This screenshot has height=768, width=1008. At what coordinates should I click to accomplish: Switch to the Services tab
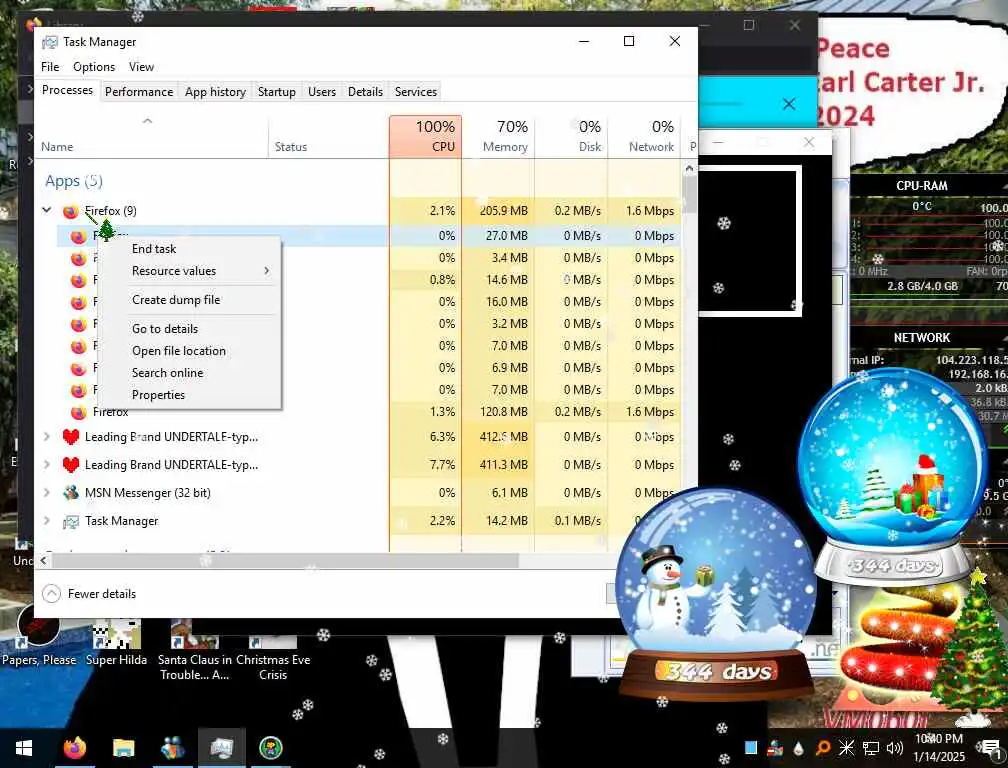point(415,92)
